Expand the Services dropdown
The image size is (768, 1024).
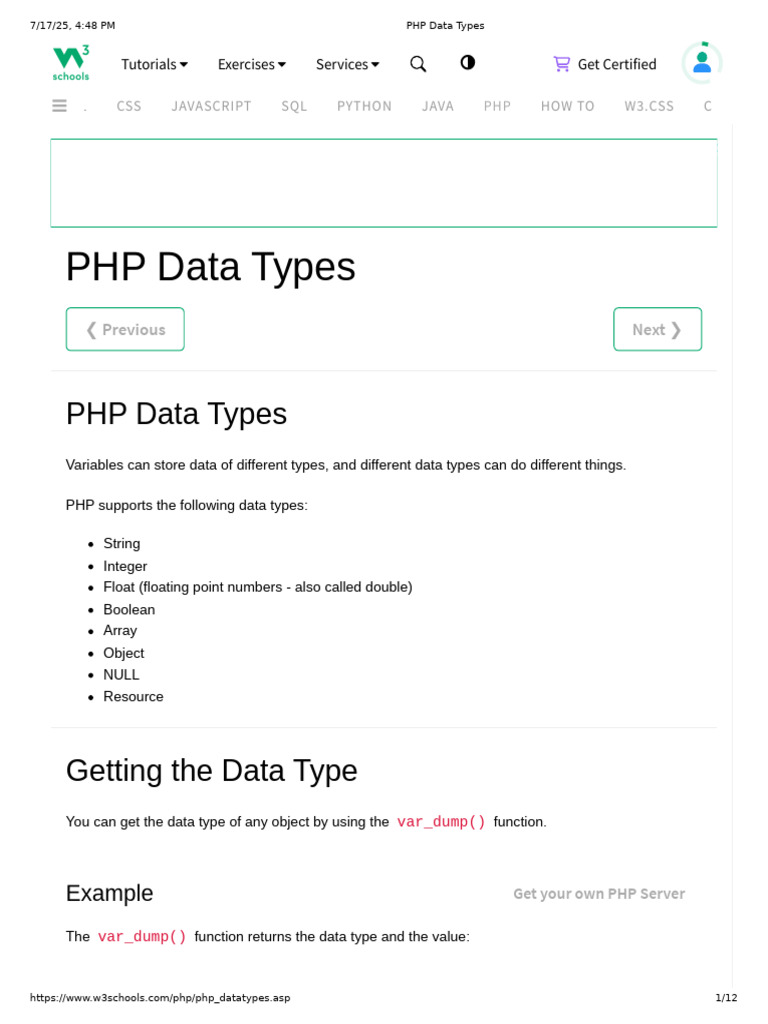(347, 64)
